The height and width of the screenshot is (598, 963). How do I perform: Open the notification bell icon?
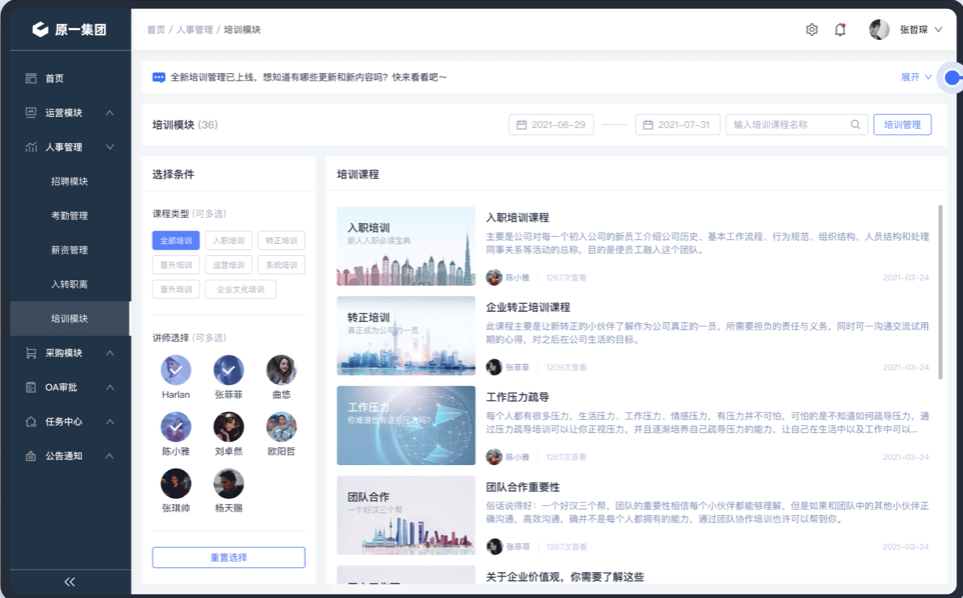pyautogui.click(x=840, y=29)
